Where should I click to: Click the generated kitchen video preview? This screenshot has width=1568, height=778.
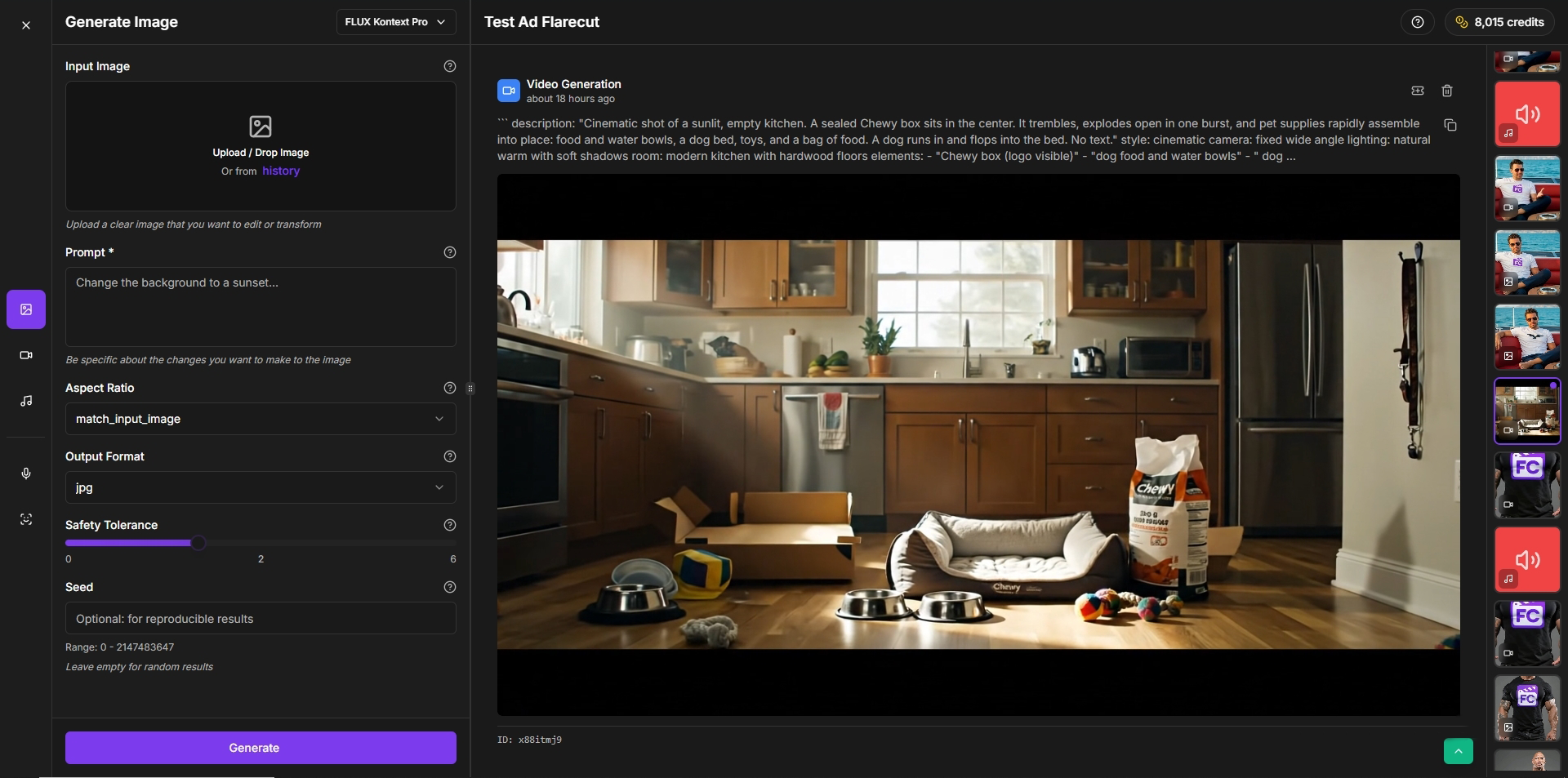pyautogui.click(x=978, y=445)
